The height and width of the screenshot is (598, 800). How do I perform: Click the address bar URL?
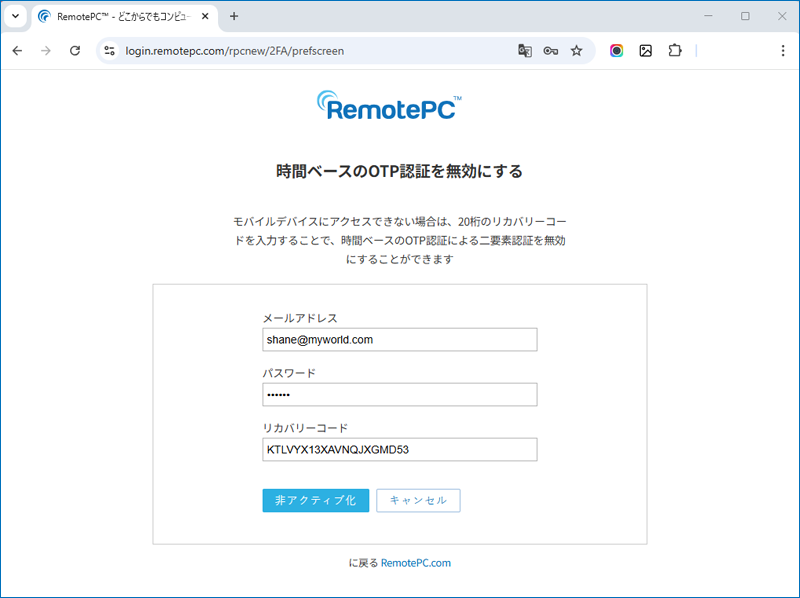[234, 51]
